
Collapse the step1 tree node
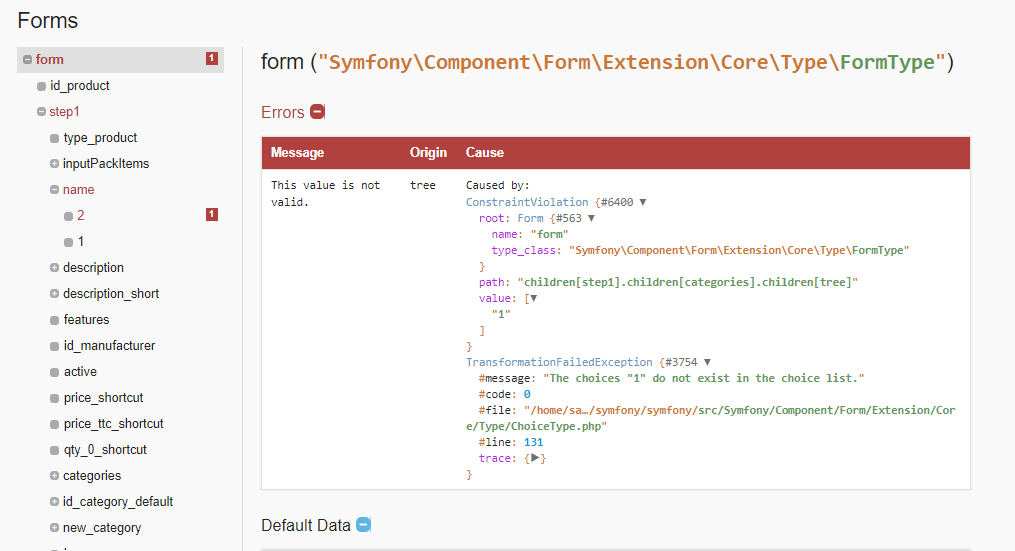point(41,111)
